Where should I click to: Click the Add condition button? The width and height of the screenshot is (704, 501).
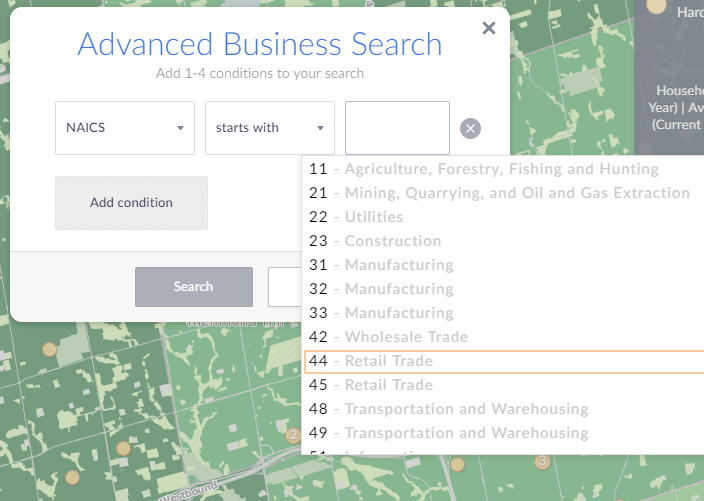coord(131,203)
